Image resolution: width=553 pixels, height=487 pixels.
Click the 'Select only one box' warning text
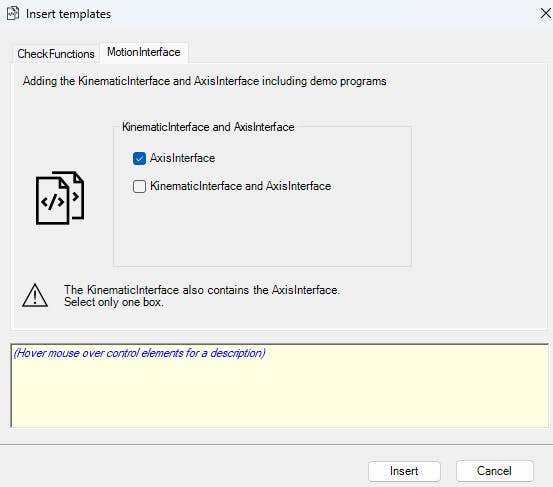pyautogui.click(x=114, y=302)
